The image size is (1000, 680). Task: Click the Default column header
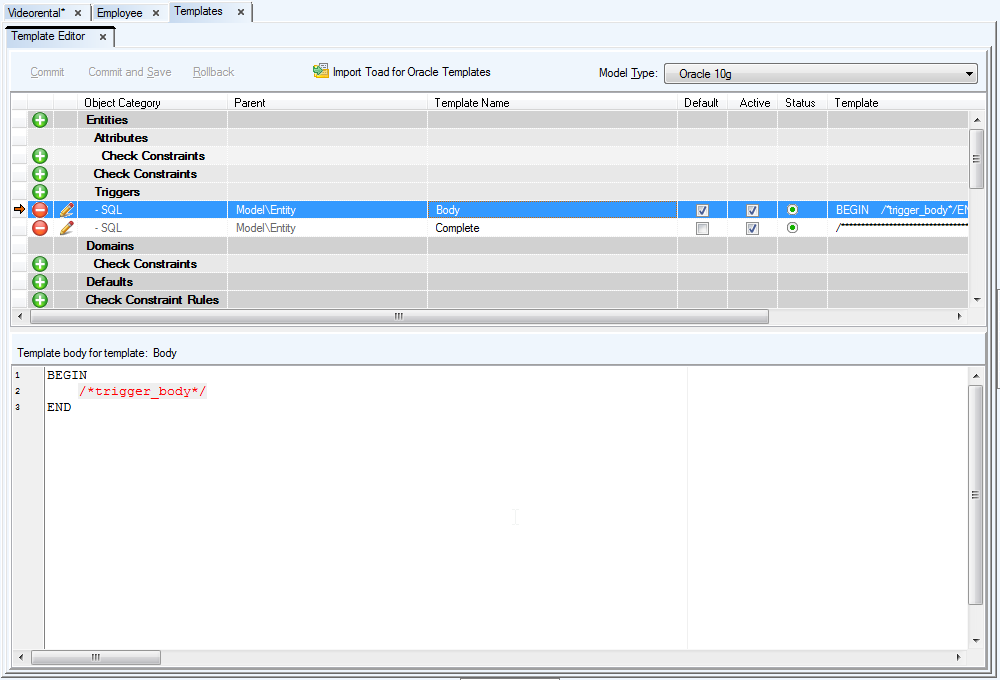702,103
